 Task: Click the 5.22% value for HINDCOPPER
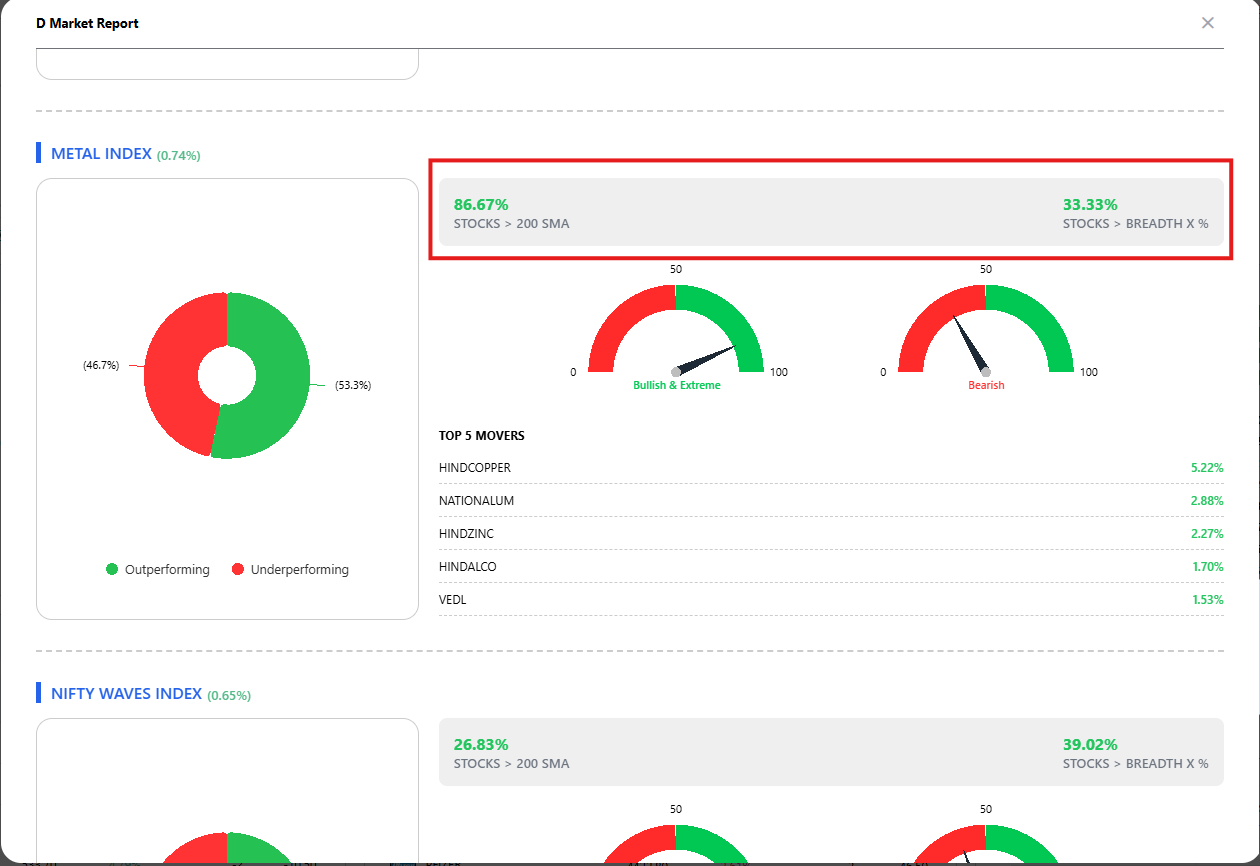point(1207,468)
